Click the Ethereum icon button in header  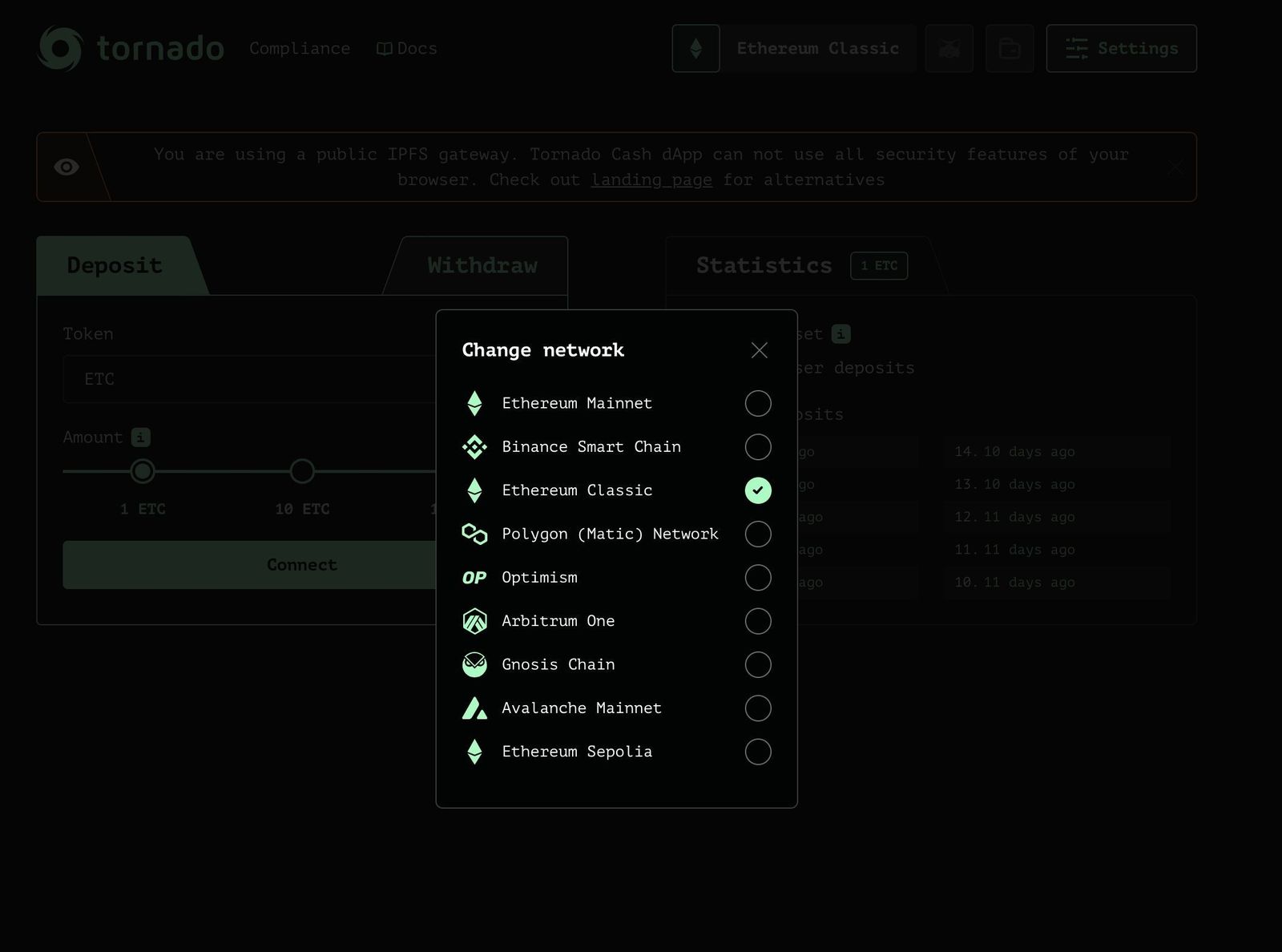695,49
